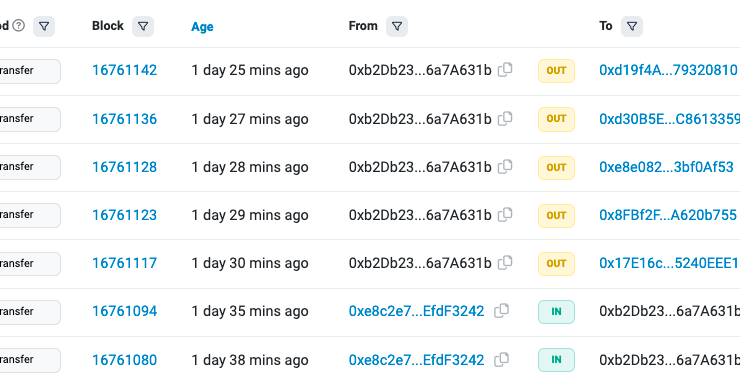The image size is (740, 380).
Task: Open block 16761094
Action: point(124,312)
